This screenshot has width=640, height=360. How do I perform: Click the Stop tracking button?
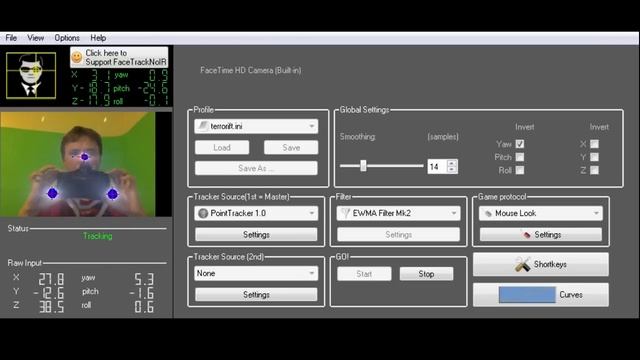pos(426,274)
